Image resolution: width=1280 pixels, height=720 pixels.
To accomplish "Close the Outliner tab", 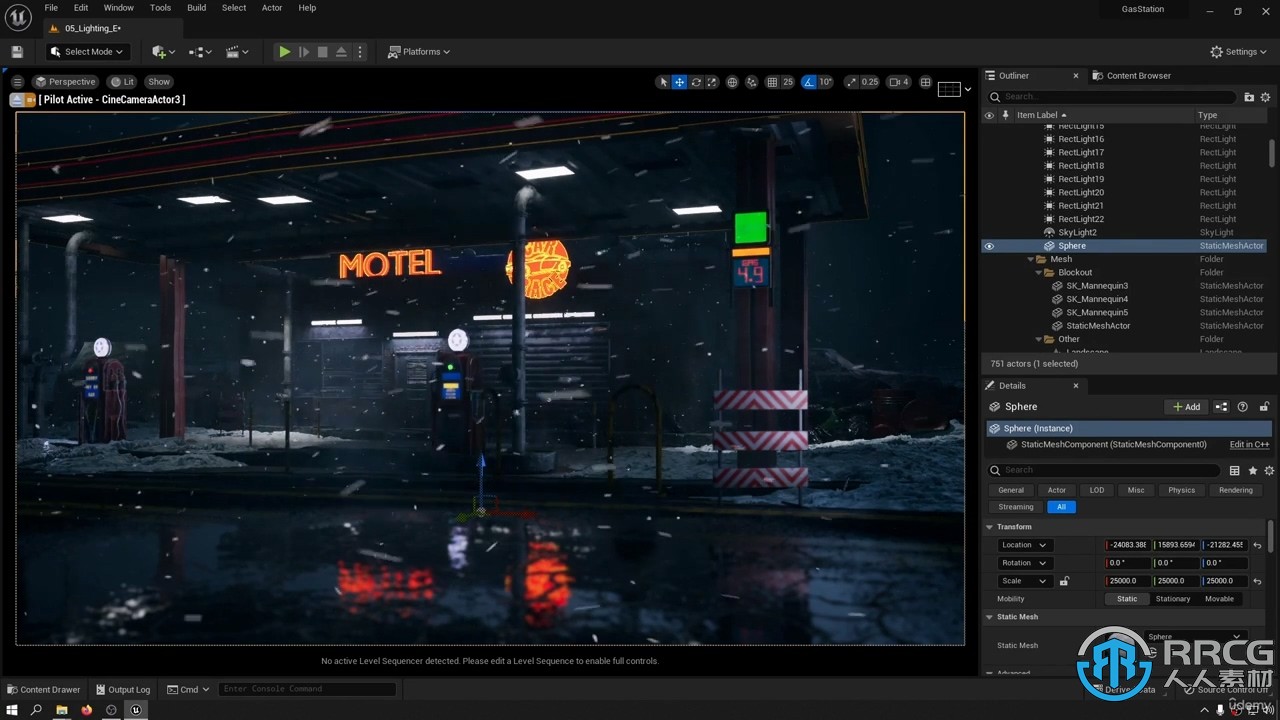I will (1076, 76).
